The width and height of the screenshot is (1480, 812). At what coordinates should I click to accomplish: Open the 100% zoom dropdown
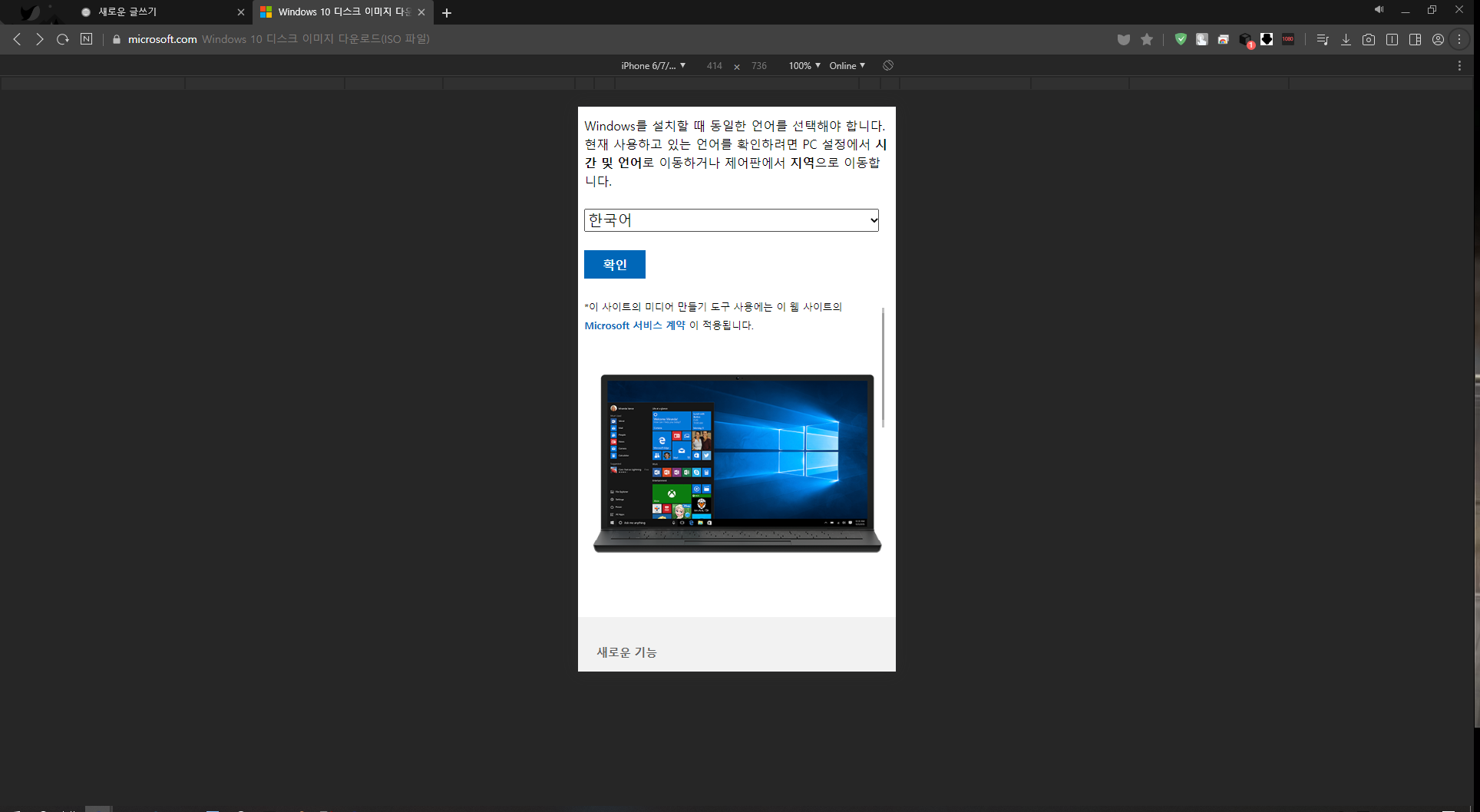pos(804,66)
